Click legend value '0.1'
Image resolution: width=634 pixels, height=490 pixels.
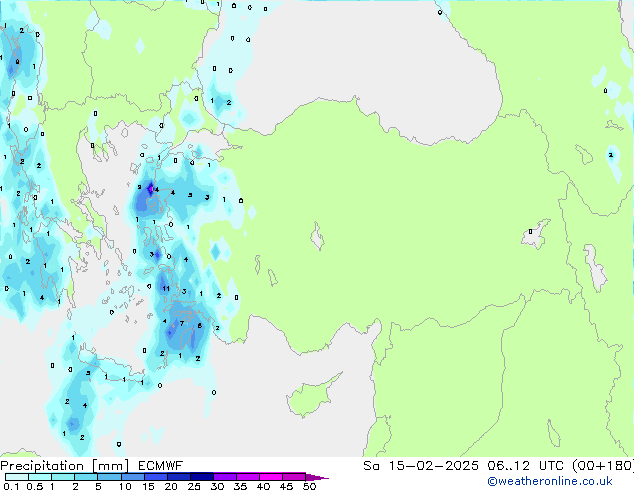[11, 486]
